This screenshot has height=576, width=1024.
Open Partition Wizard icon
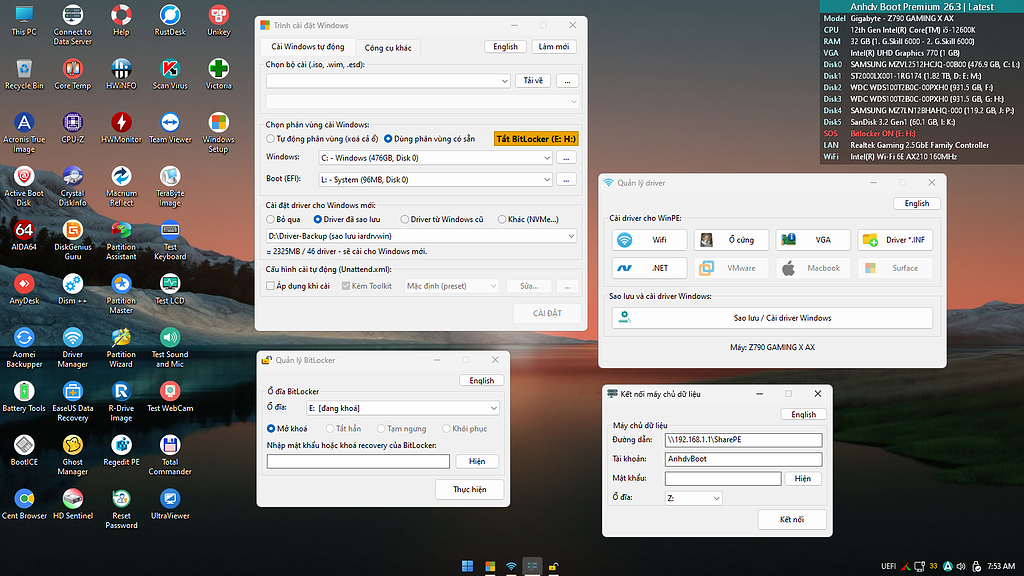point(121,347)
